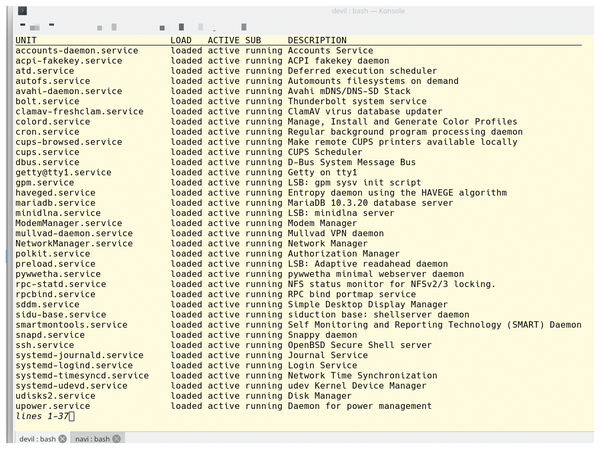
Task: Click the SUB column header
Action: point(253,40)
